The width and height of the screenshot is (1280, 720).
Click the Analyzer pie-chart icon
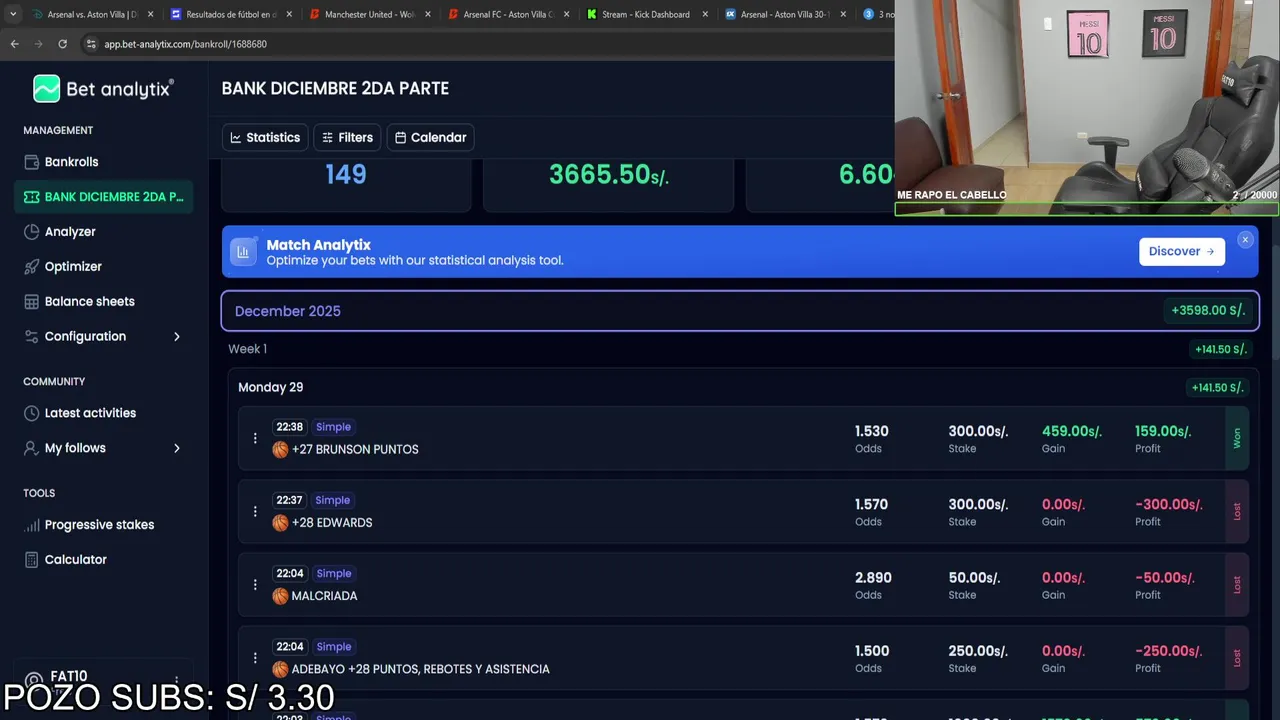pos(31,232)
